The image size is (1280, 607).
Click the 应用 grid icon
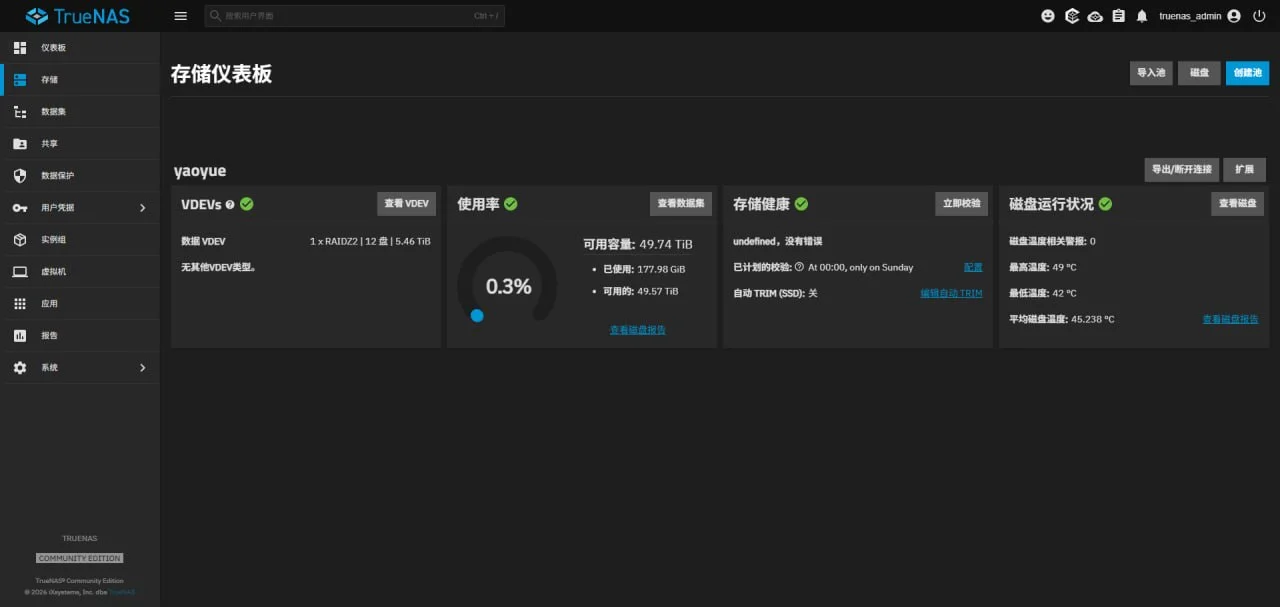coord(20,304)
